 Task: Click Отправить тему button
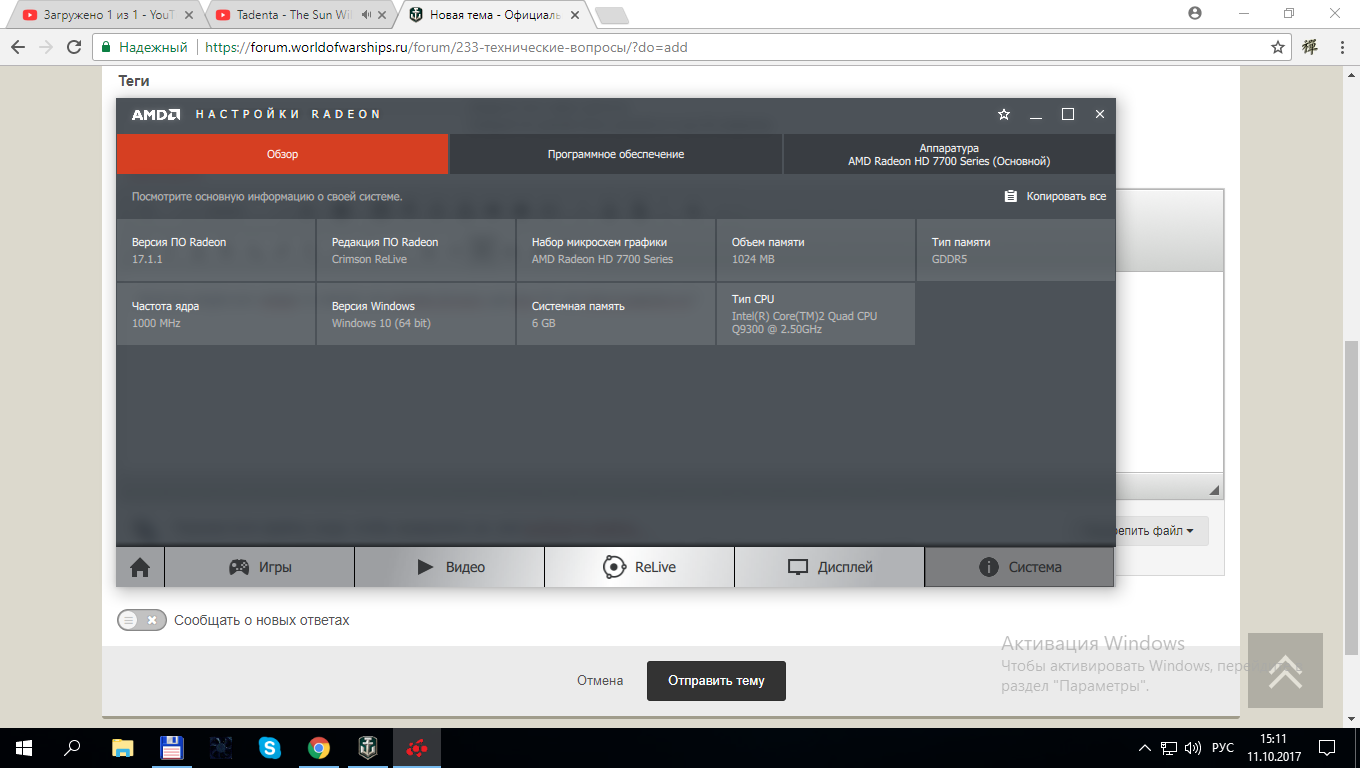point(716,681)
